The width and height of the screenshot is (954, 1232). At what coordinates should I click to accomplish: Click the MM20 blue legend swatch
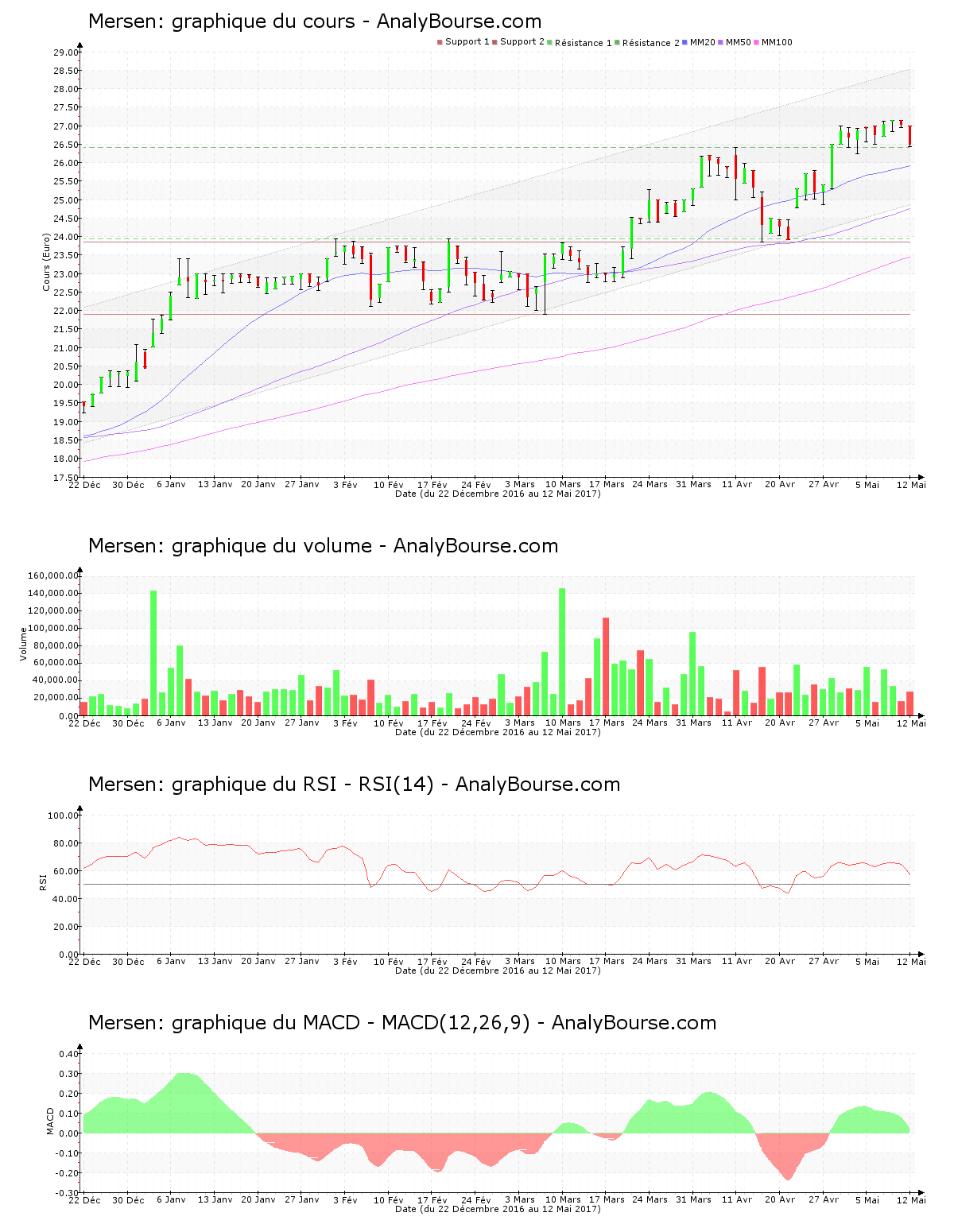pyautogui.click(x=685, y=42)
